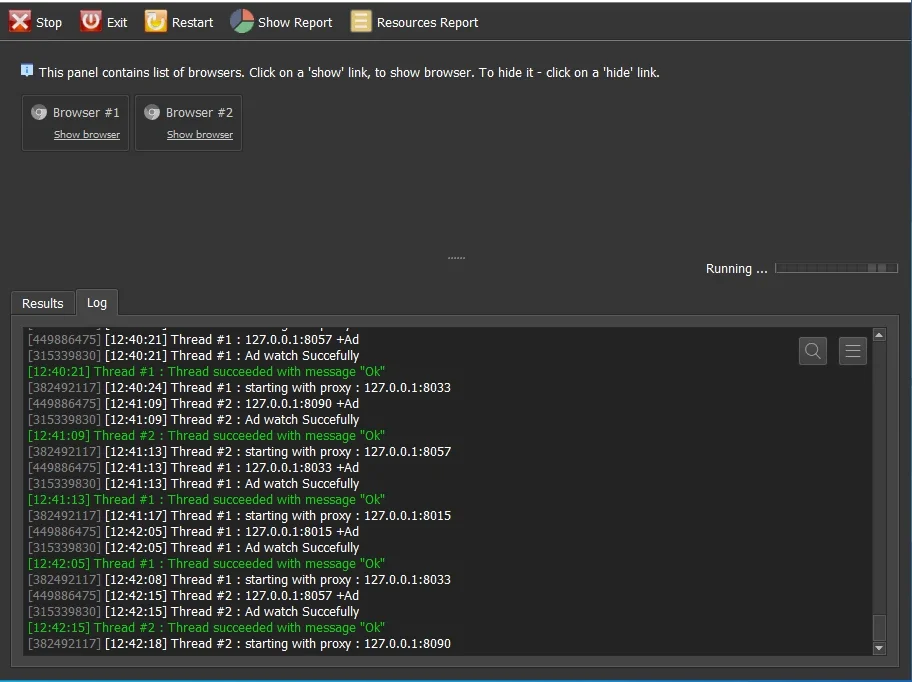Click the Resources Report toolbar label
This screenshot has height=682, width=912.
pyautogui.click(x=428, y=23)
